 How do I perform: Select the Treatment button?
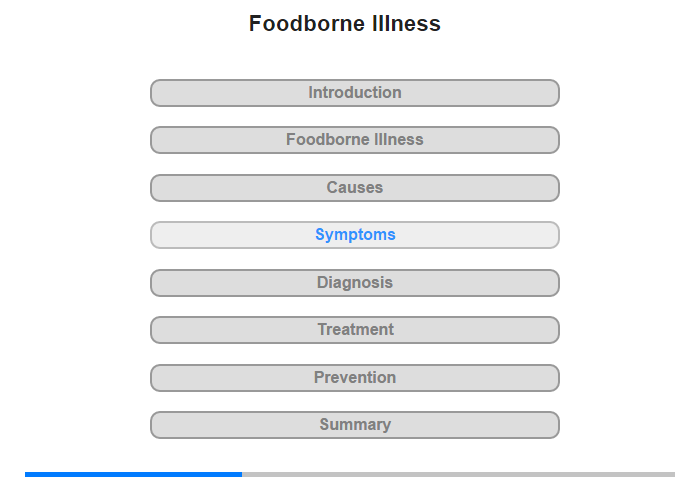354,330
